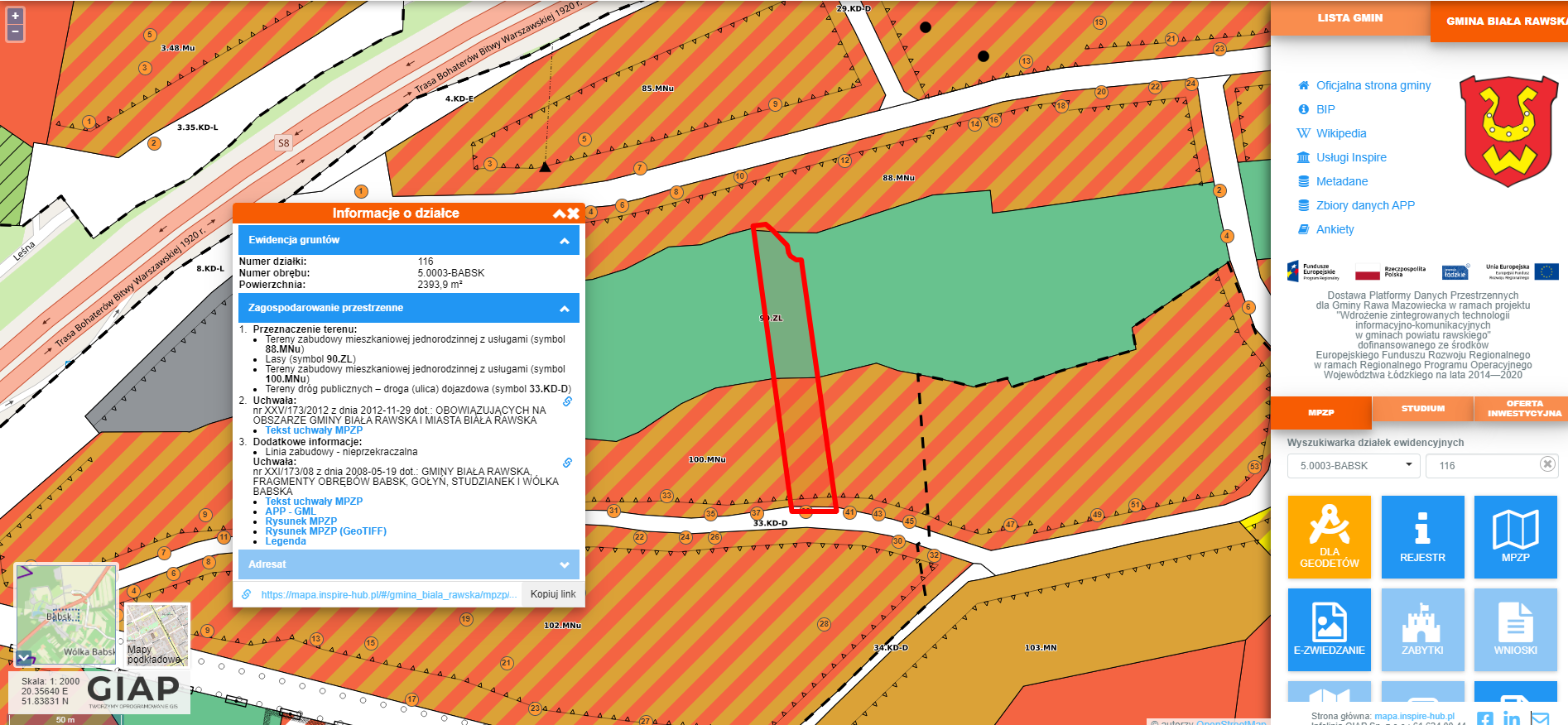
Task: Open the Wnioski document tile
Action: (x=1515, y=629)
